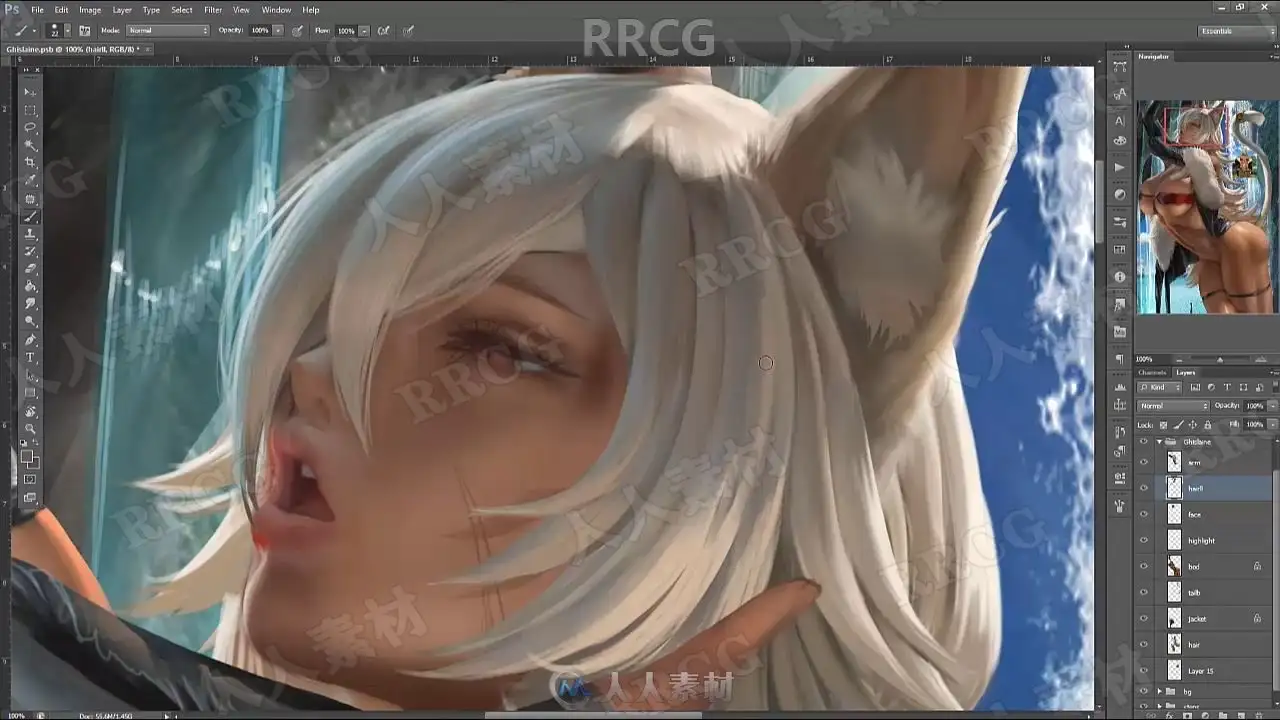The width and height of the screenshot is (1280, 720).
Task: Toggle Quick Mask mode
Action: [30, 480]
